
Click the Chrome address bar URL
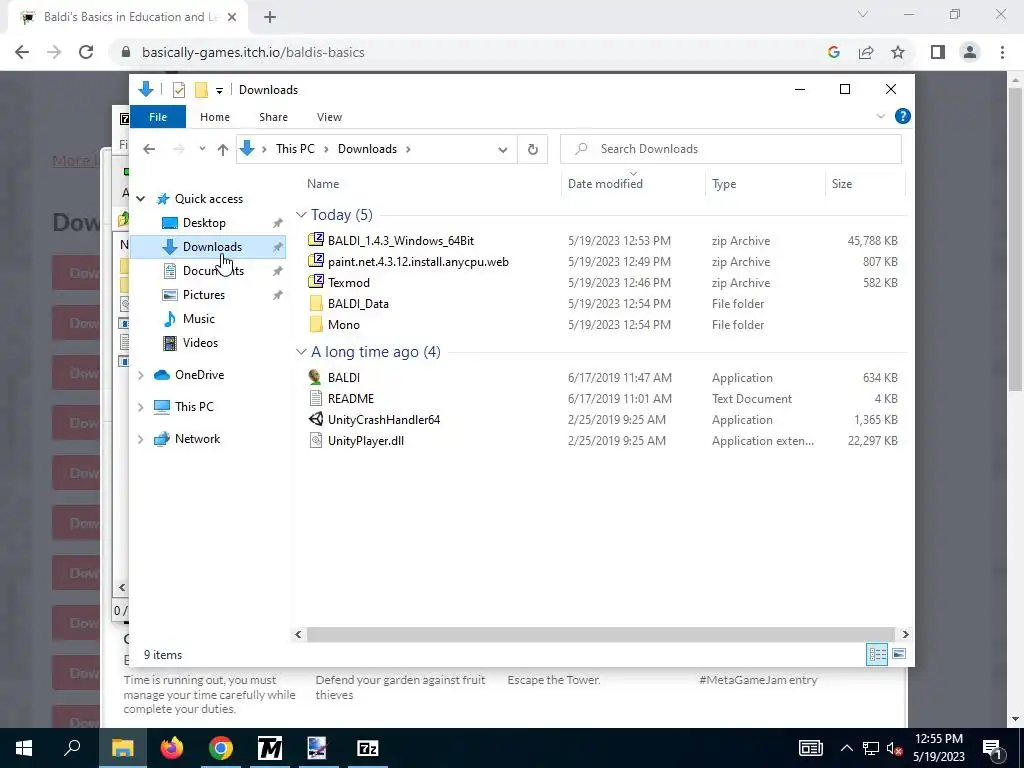[x=253, y=52]
